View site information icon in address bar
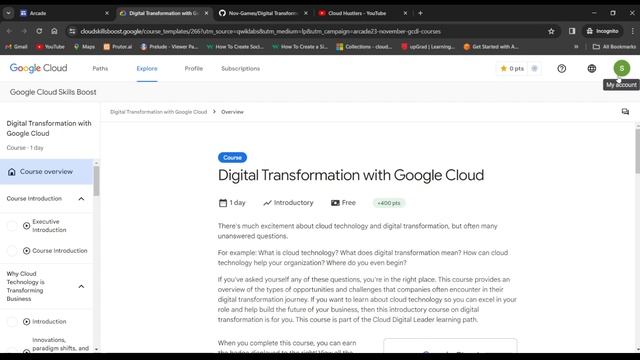Image resolution: width=640 pixels, height=360 pixels. (x=72, y=31)
